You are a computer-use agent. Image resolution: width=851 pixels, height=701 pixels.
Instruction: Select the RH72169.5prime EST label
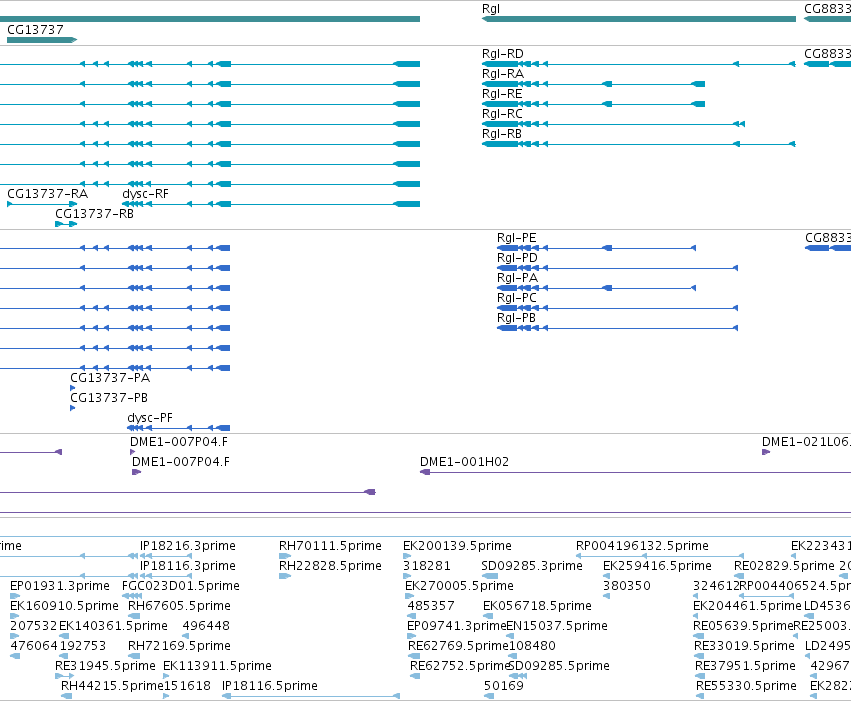(179, 646)
